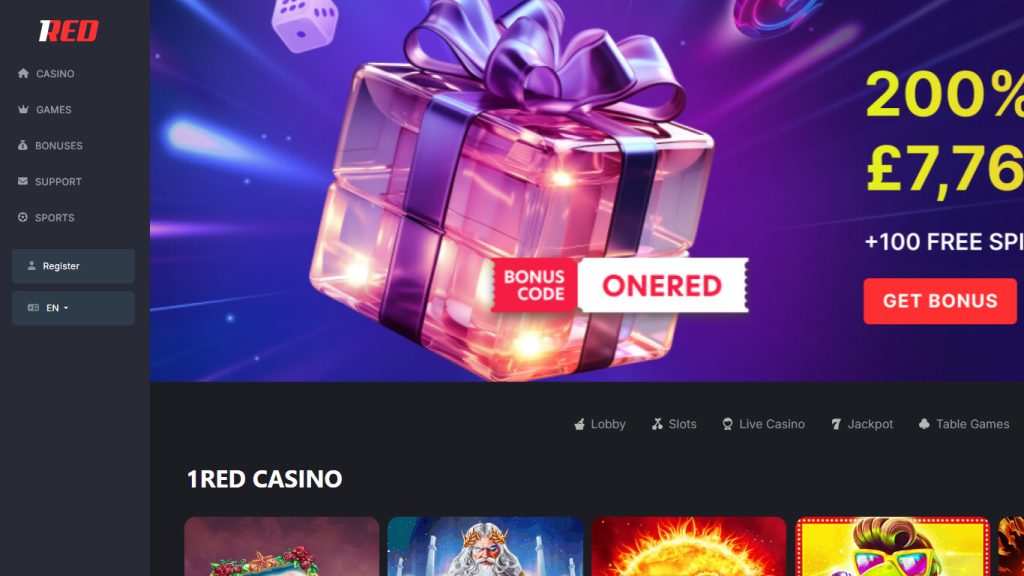Open the fiery sun game thumbnail
The image size is (1024, 576).
pos(689,547)
